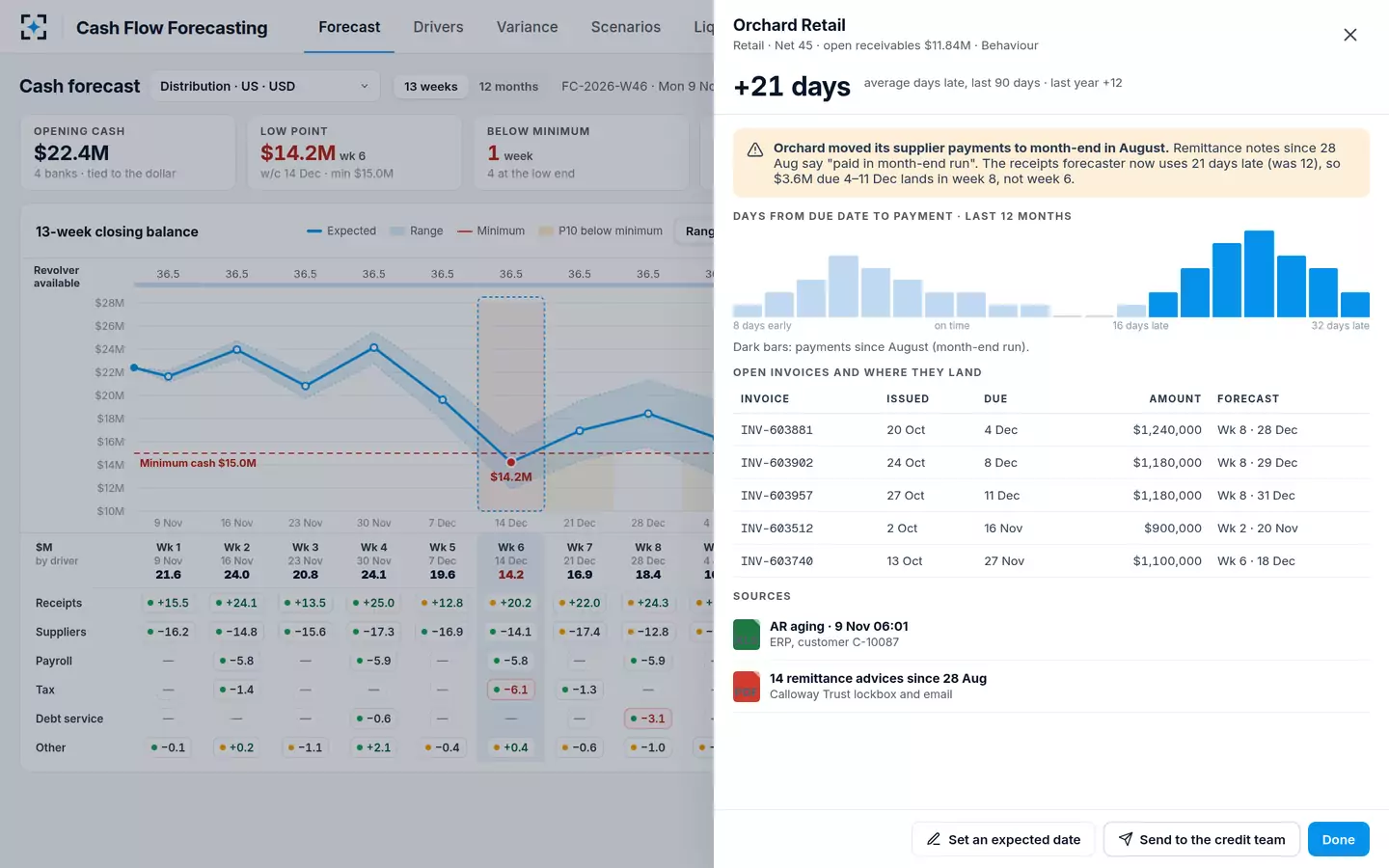
Task: Open the 14 remittance advices since 28 Aug source
Action: [x=1051, y=687]
